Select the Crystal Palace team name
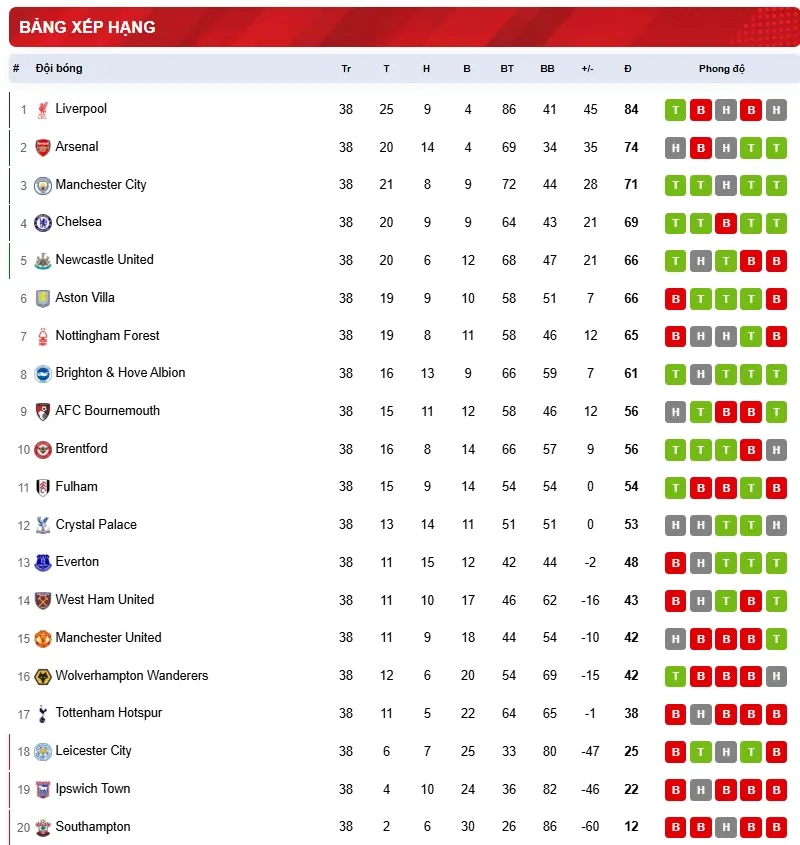 coord(96,525)
